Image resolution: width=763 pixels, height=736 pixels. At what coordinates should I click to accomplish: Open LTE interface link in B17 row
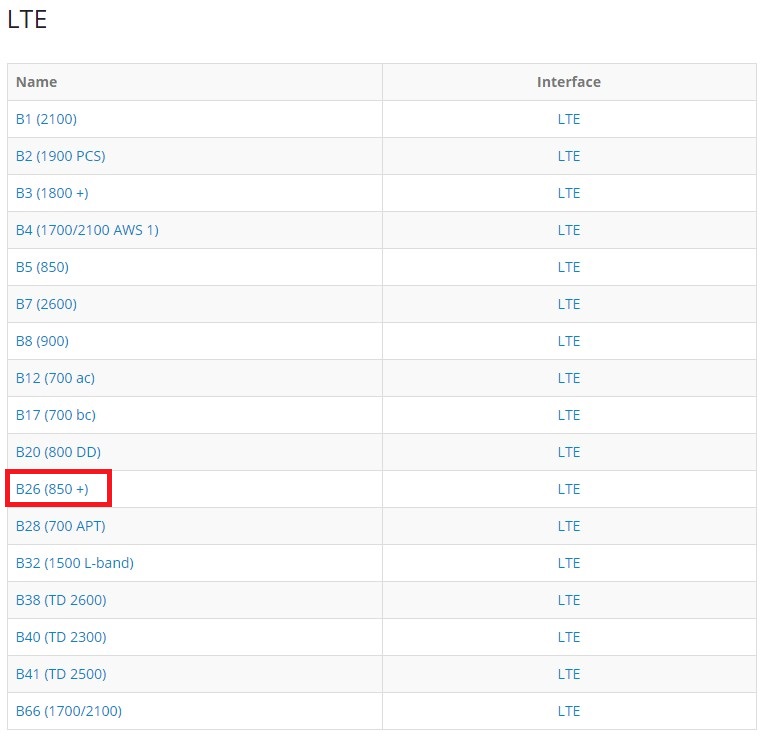569,415
